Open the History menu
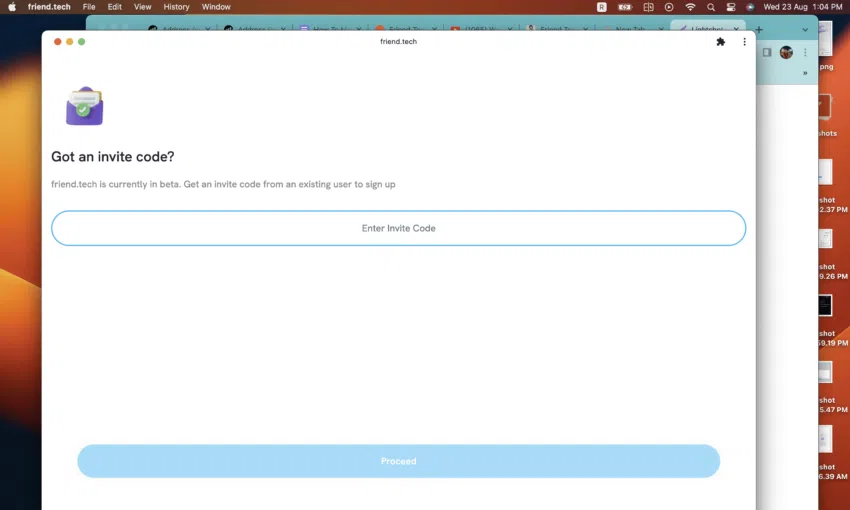Image resolution: width=850 pixels, height=510 pixels. [x=176, y=7]
